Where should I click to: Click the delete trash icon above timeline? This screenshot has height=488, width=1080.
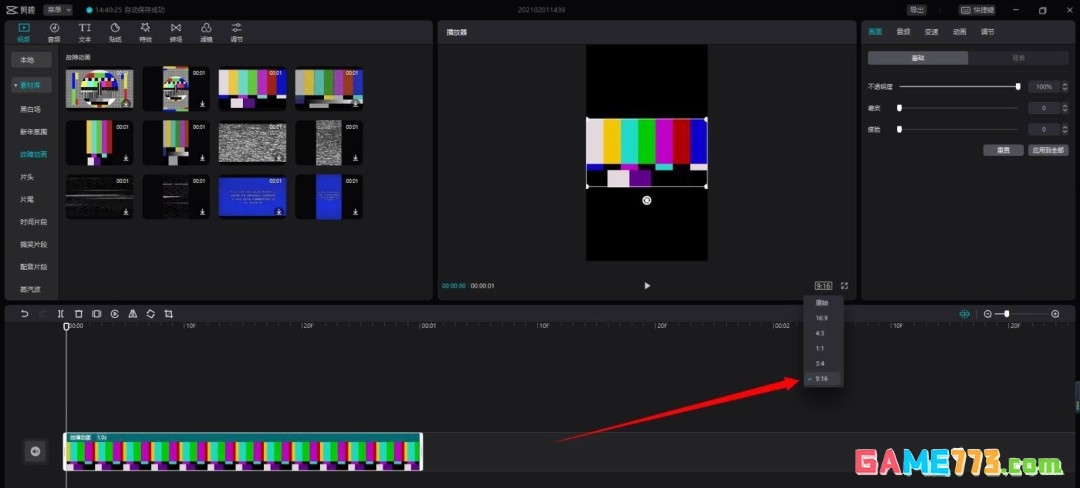(x=78, y=314)
